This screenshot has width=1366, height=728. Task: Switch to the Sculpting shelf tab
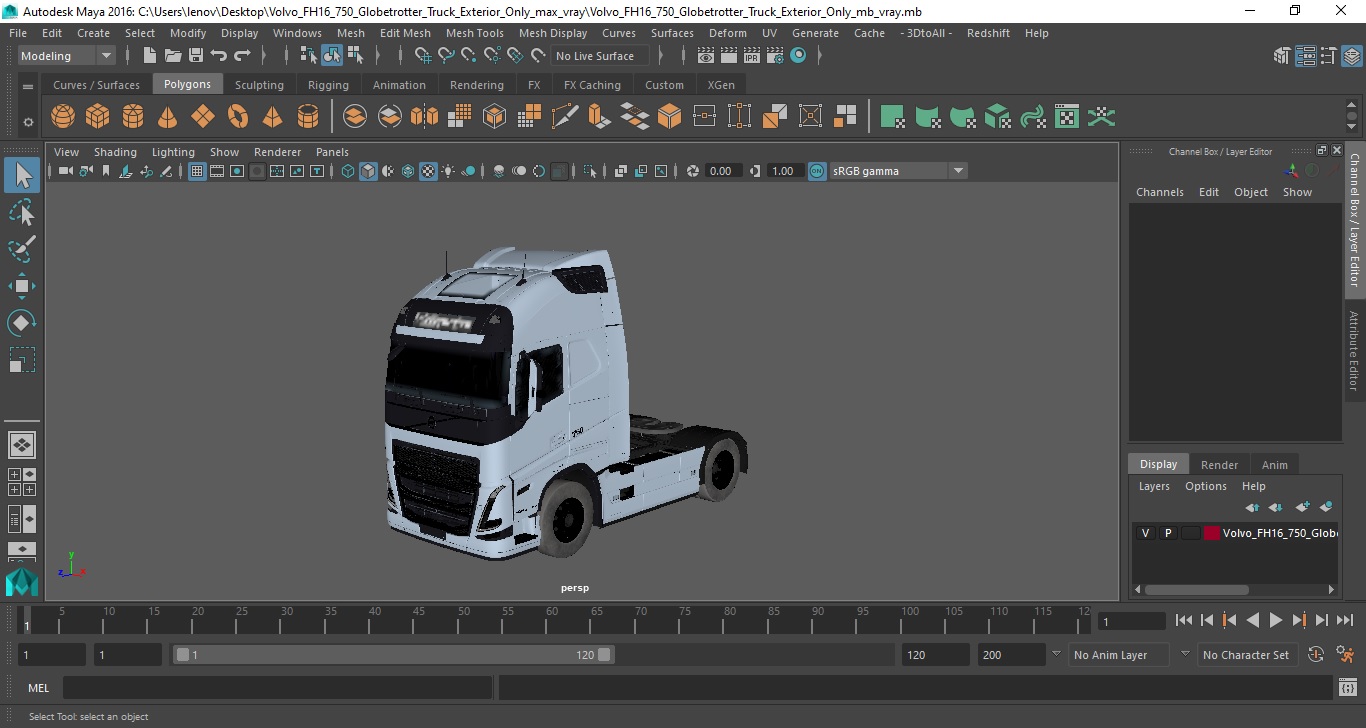pyautogui.click(x=259, y=85)
